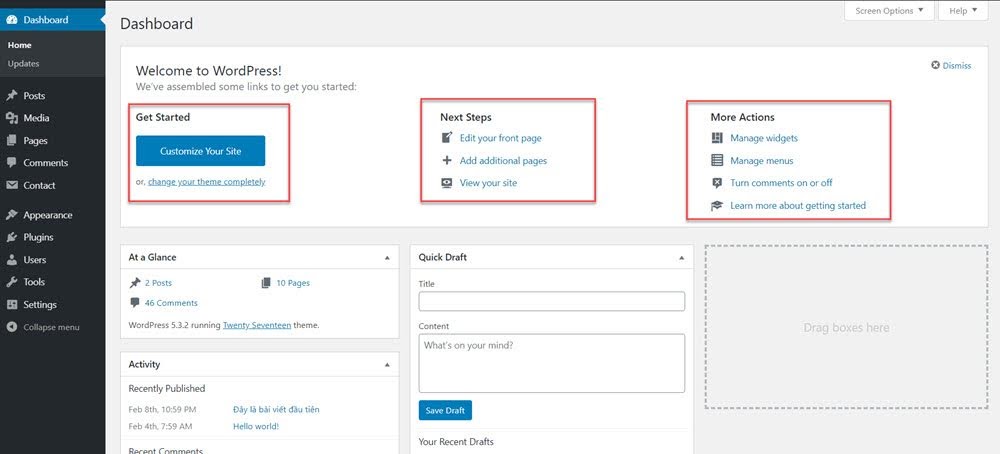
Task: Click the Collapse menu label
Action: [52, 327]
